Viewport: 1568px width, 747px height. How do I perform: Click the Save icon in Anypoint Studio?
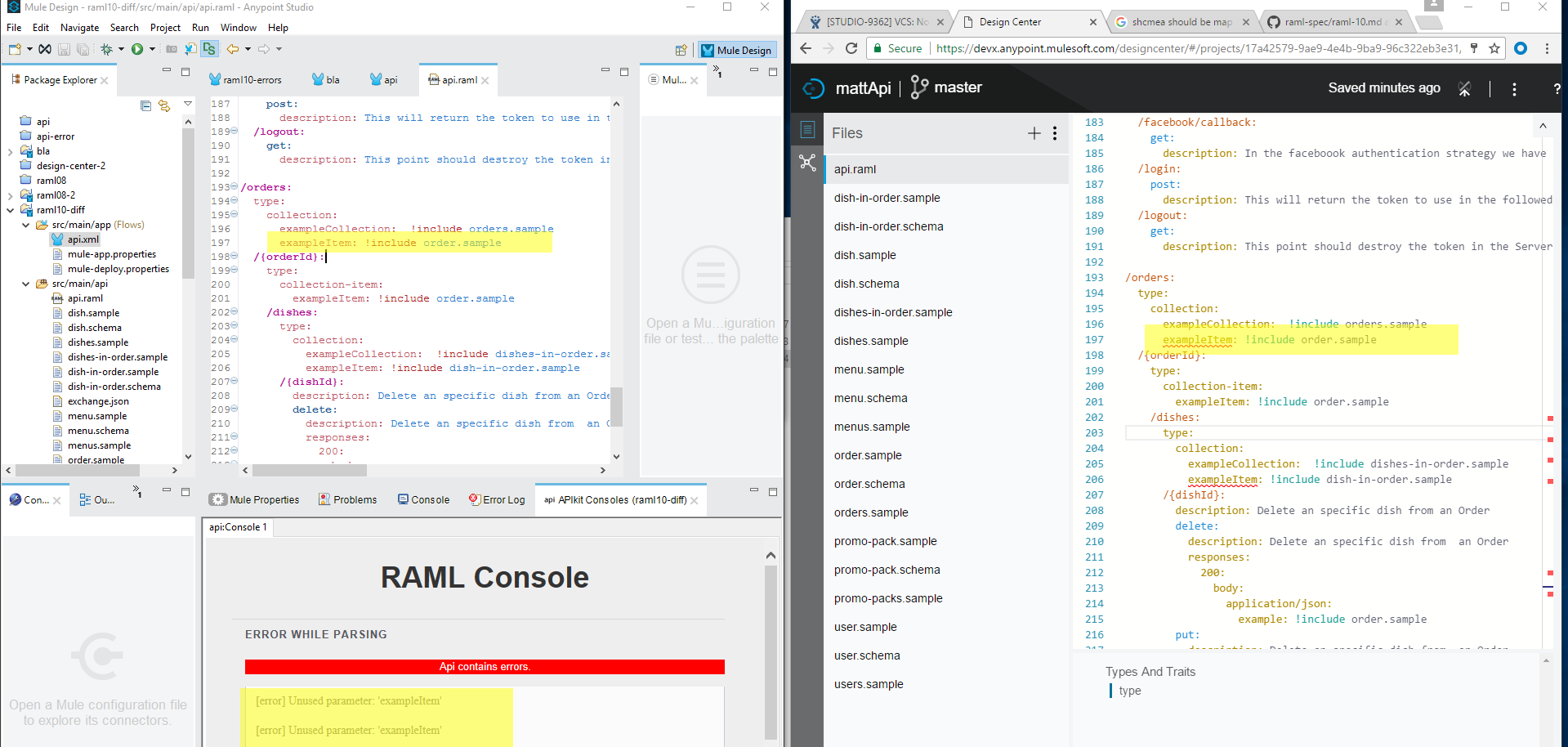pos(64,49)
